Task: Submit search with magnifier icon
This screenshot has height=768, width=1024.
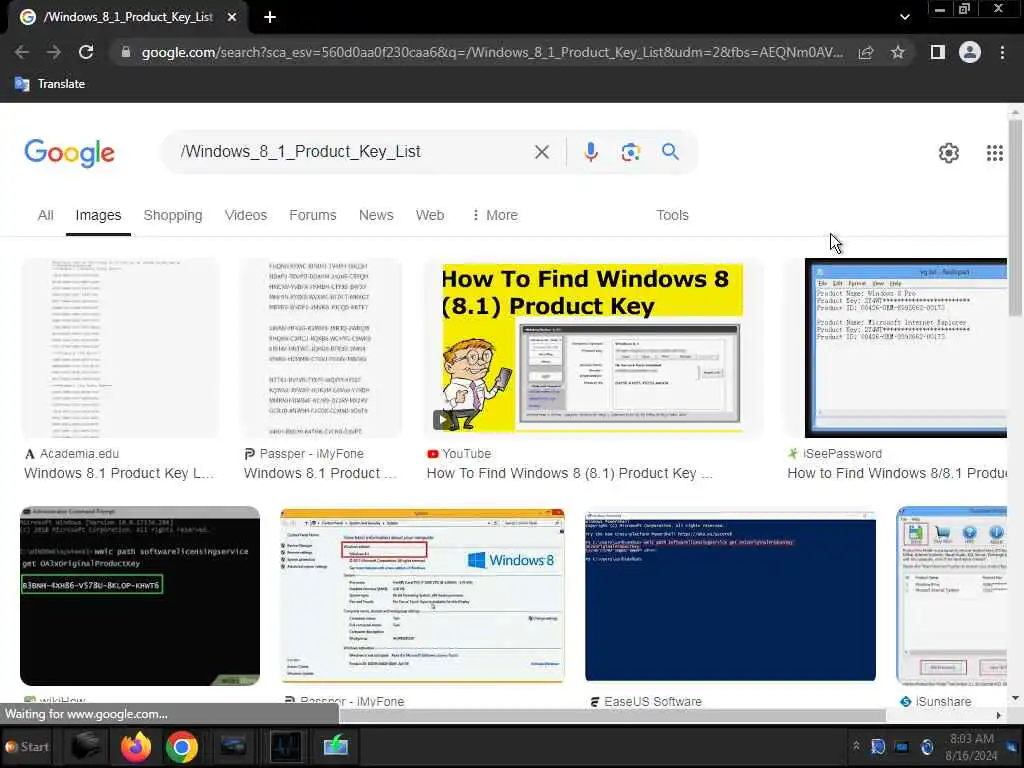Action: click(x=670, y=152)
